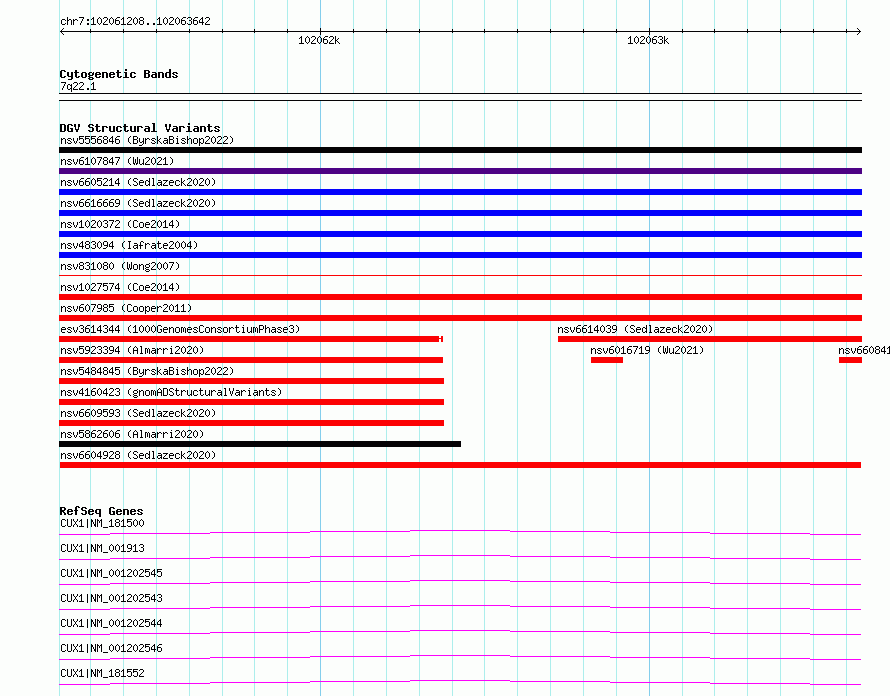Click the nsv831080 (Wong2007) label
This screenshot has height=696, width=890.
(120, 266)
